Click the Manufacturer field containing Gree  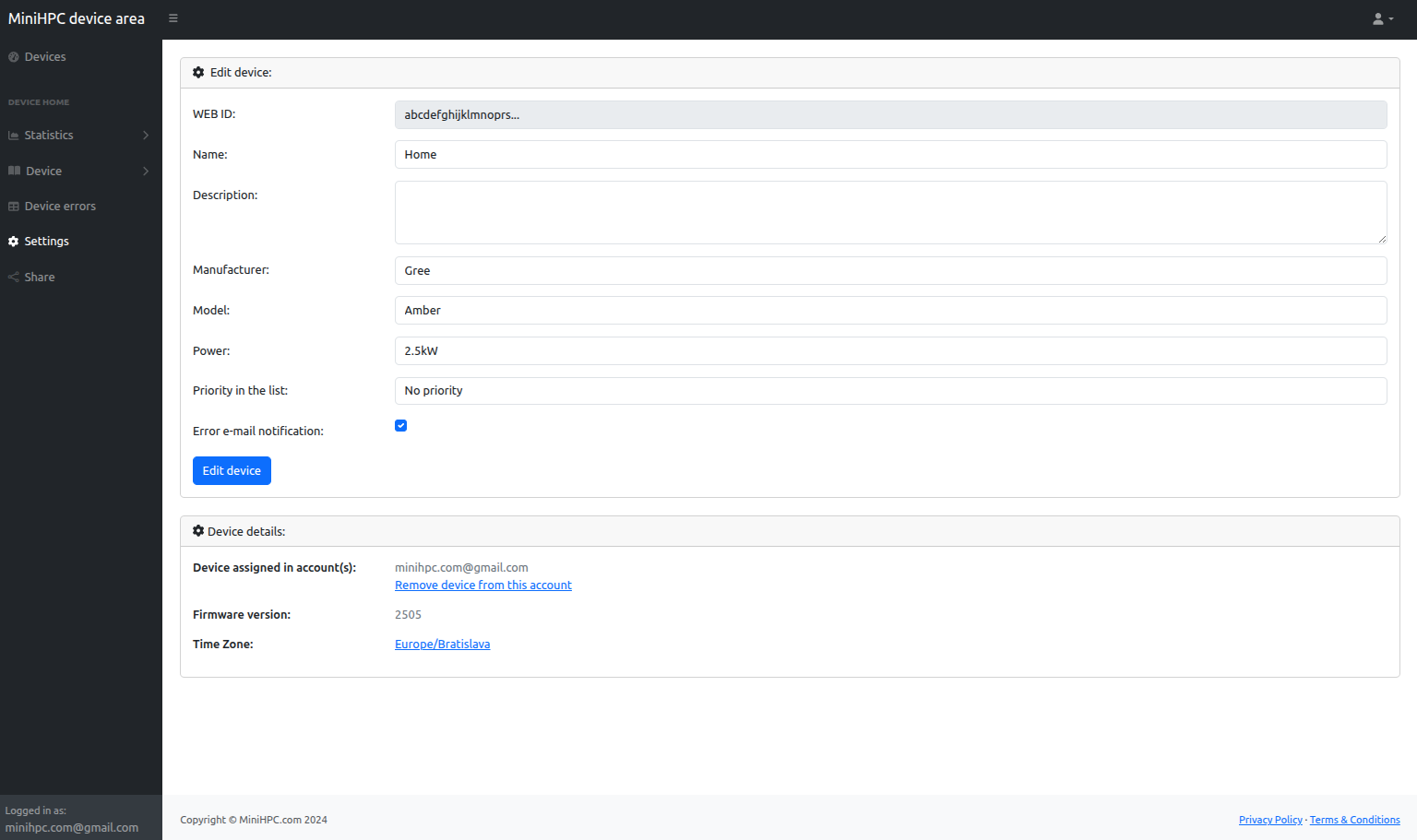(x=890, y=271)
